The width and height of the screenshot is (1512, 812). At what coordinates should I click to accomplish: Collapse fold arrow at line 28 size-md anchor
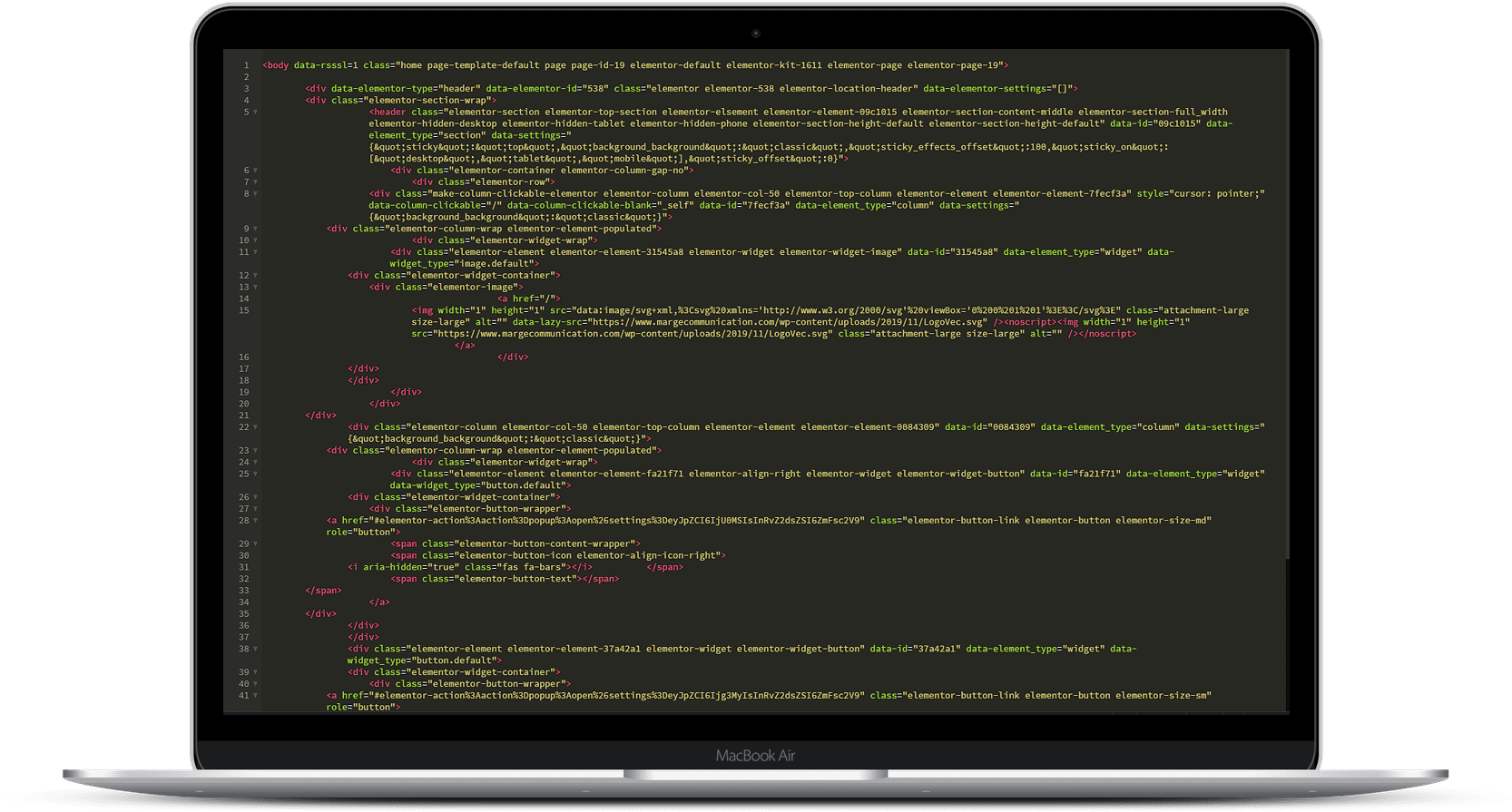click(255, 521)
